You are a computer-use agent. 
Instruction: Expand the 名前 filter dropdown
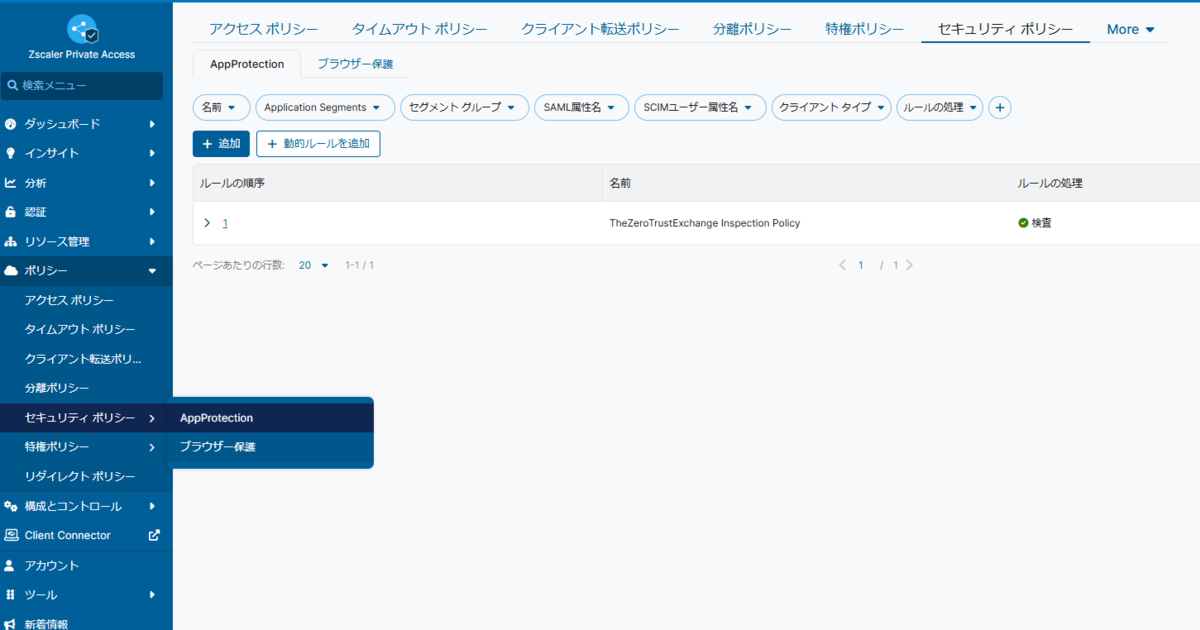(x=221, y=107)
